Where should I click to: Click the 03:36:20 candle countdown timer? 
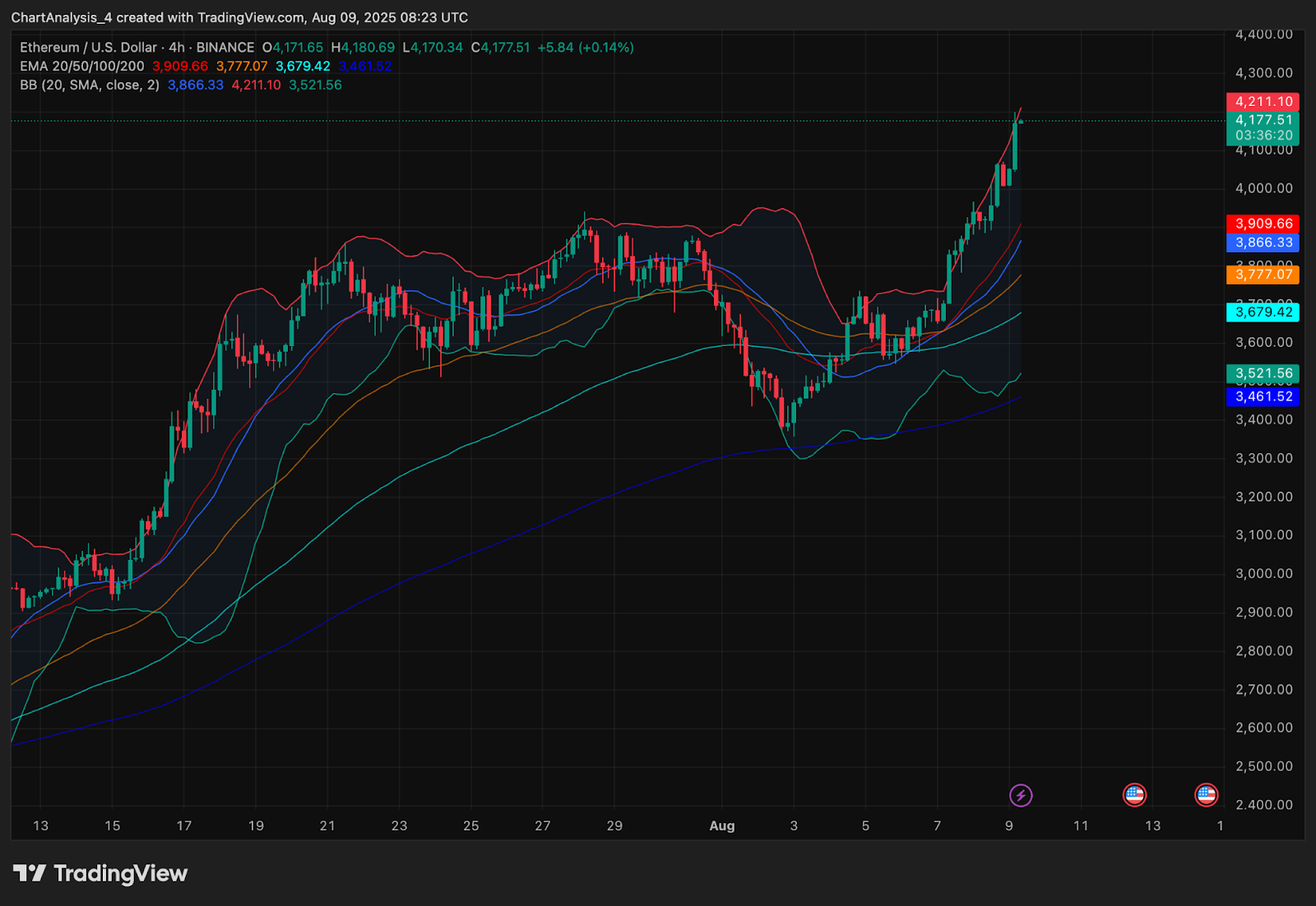click(1263, 136)
